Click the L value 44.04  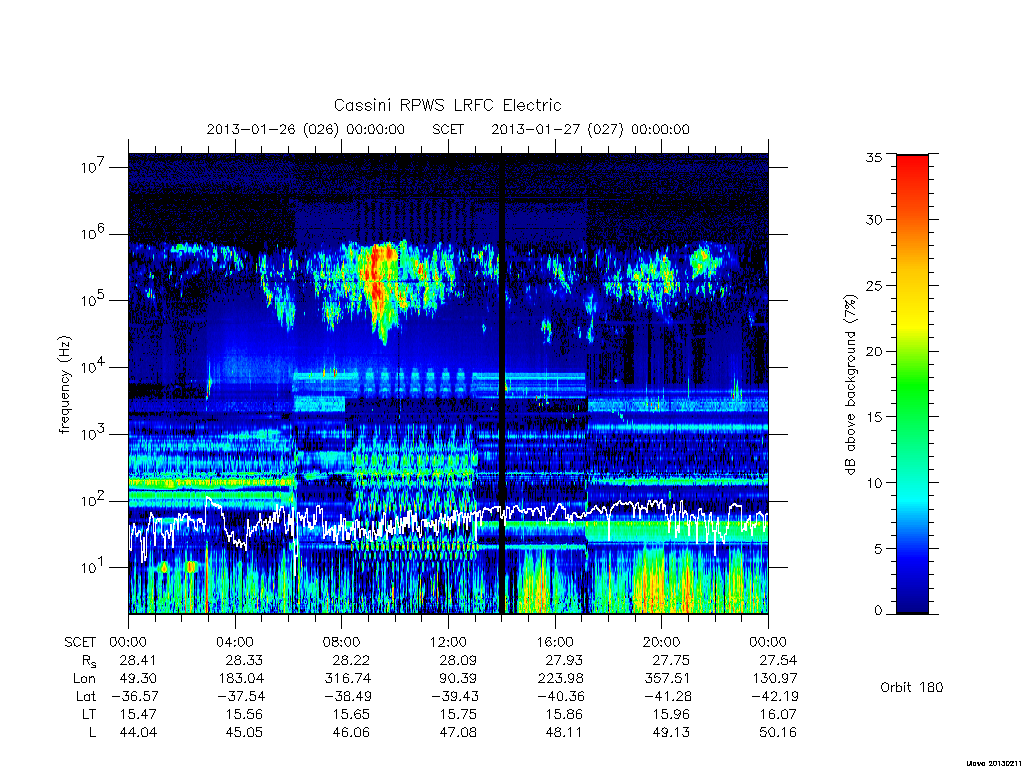[x=138, y=732]
